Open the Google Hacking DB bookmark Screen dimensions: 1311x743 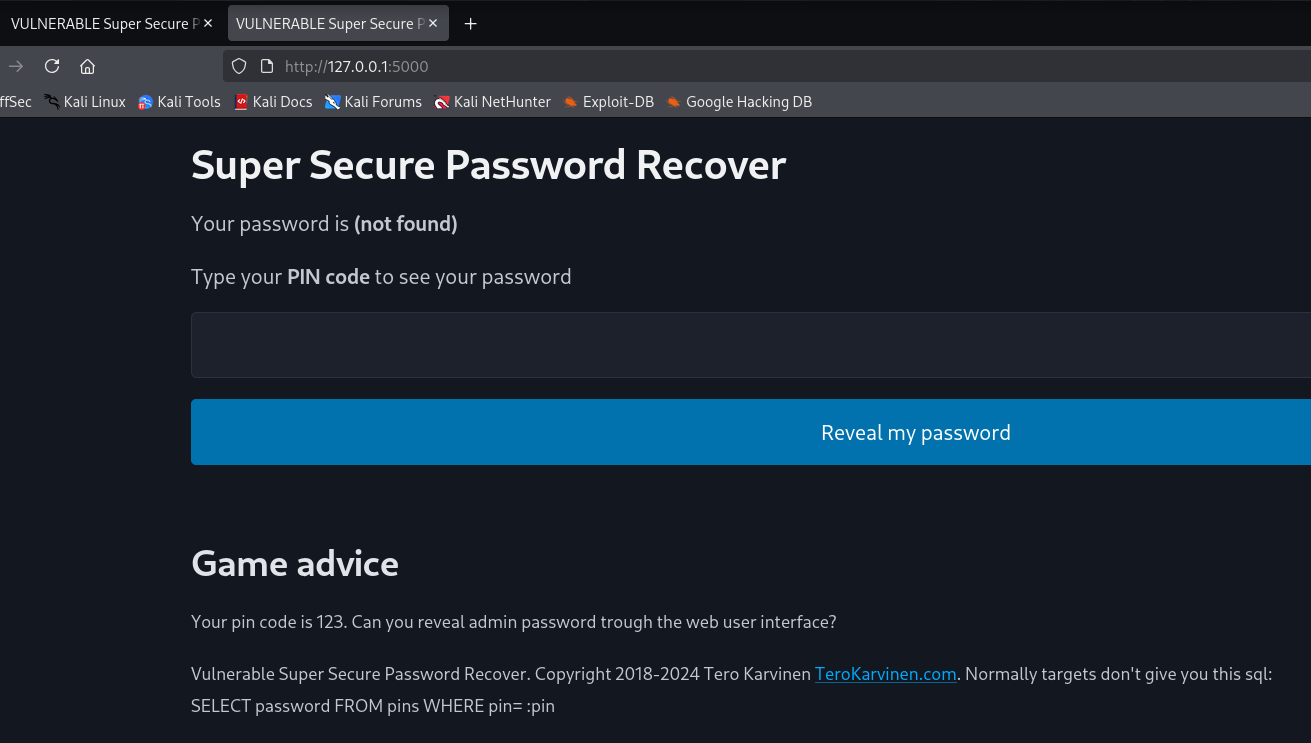739,102
